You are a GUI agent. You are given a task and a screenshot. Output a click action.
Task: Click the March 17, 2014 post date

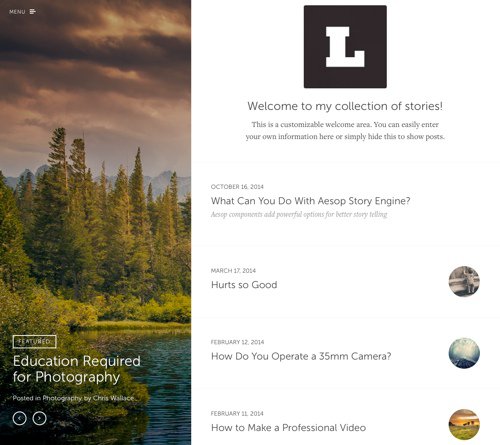pyautogui.click(x=233, y=271)
